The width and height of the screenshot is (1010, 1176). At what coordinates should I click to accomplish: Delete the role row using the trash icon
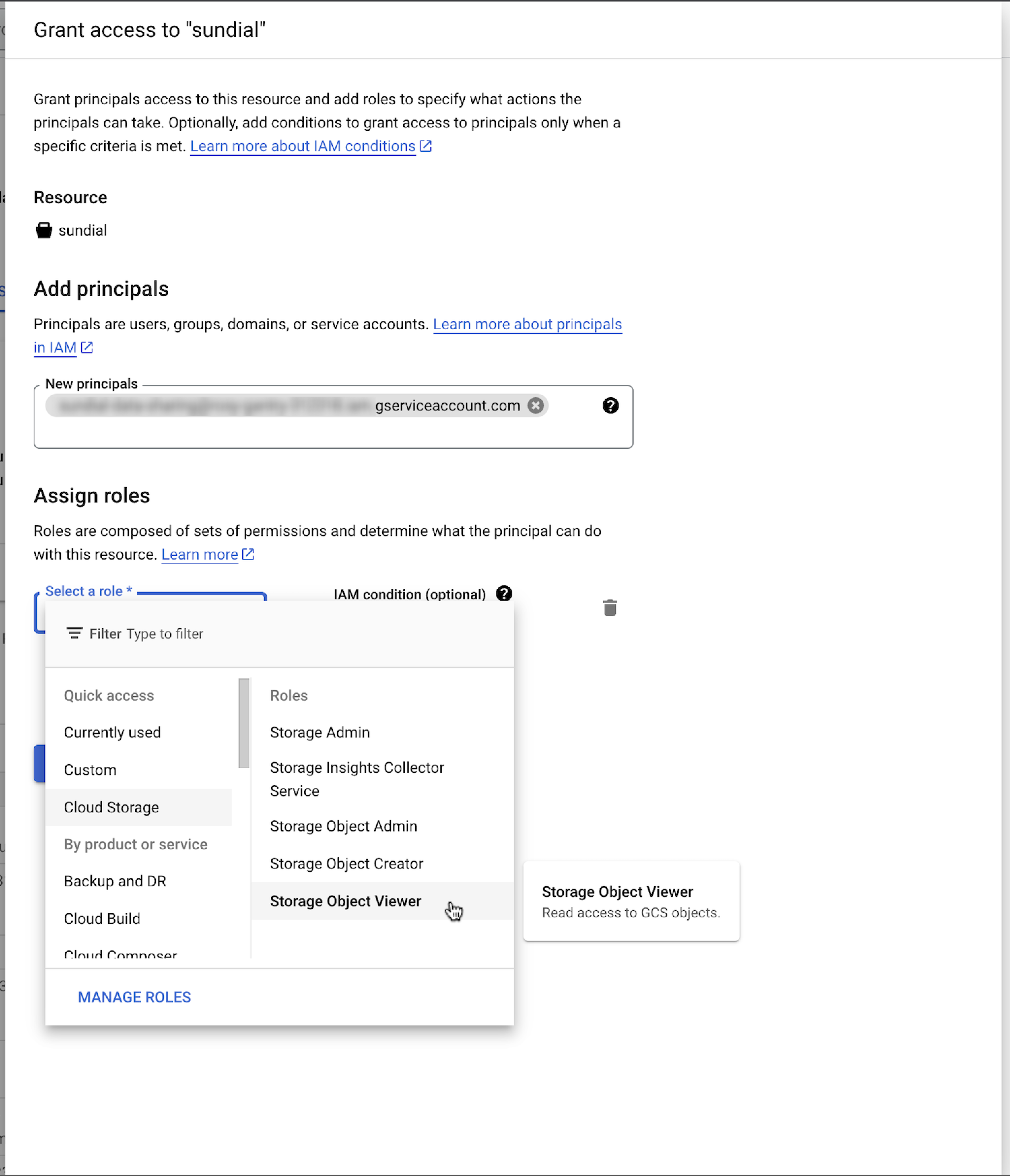click(x=610, y=607)
